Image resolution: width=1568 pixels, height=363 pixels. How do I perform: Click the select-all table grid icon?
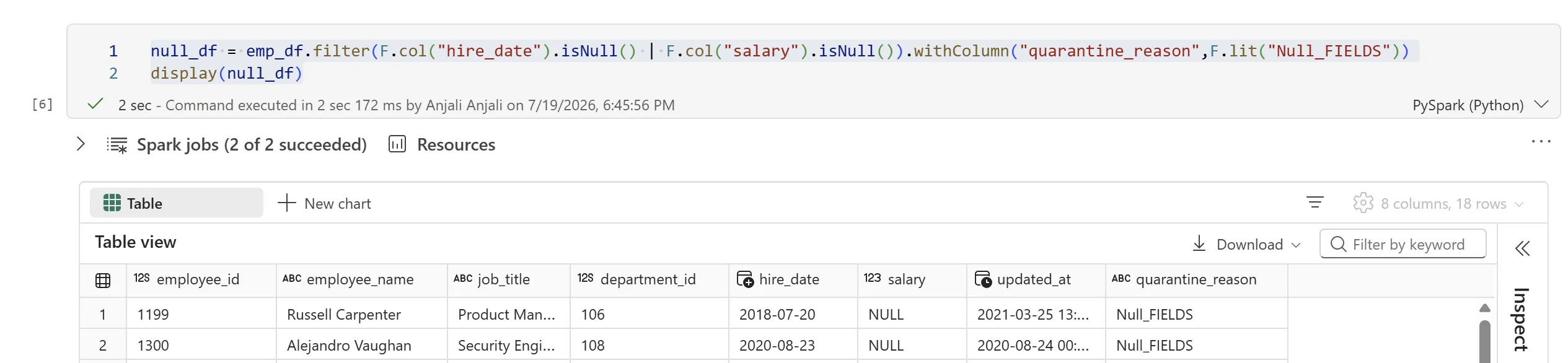coord(103,281)
